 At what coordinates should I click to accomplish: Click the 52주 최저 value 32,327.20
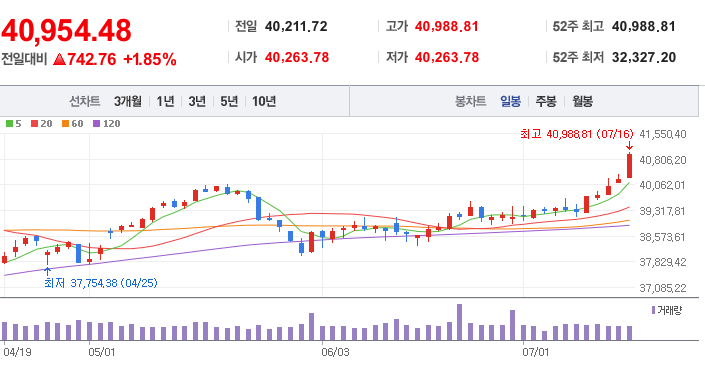(x=643, y=58)
